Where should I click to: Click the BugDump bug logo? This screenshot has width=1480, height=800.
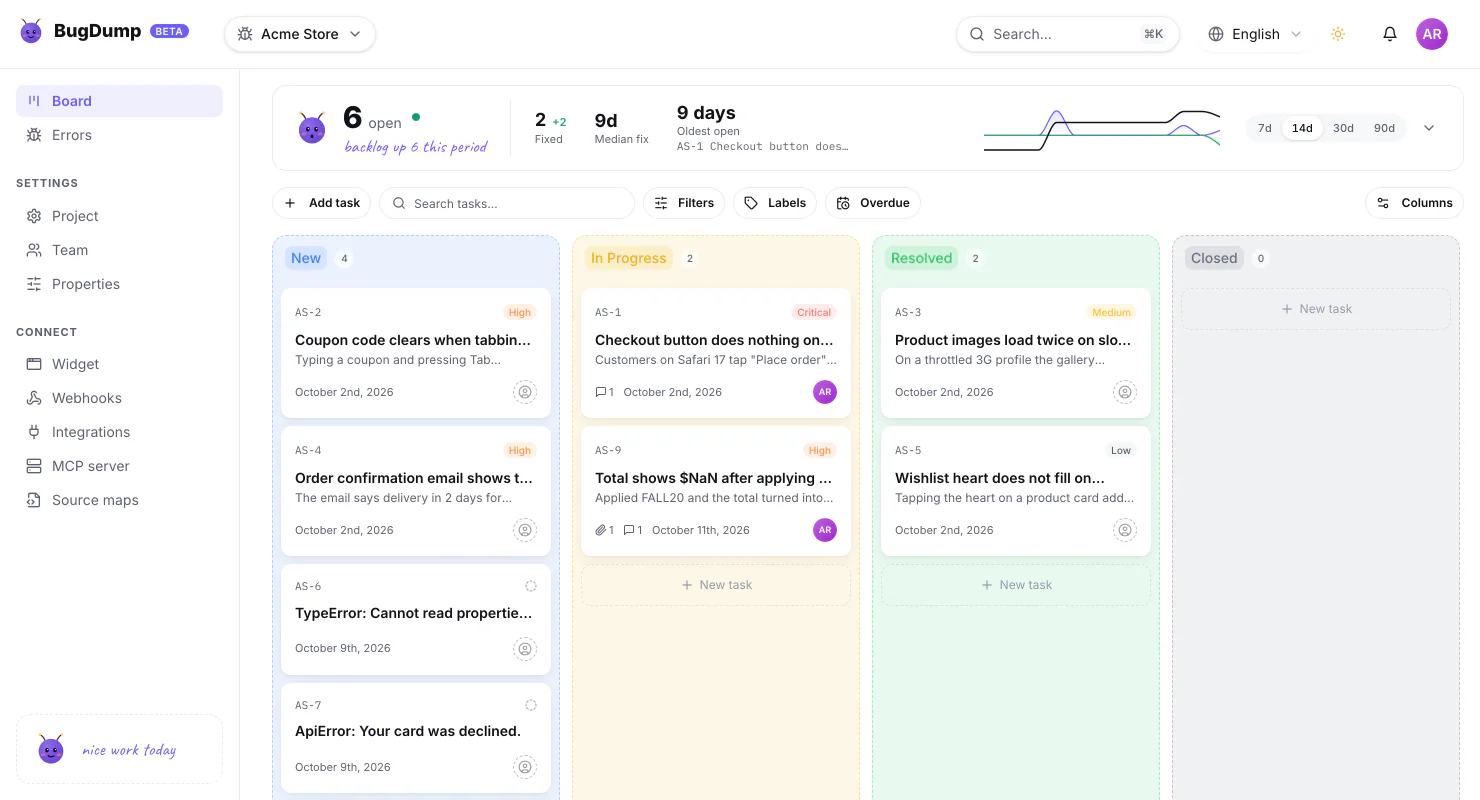pyautogui.click(x=31, y=31)
